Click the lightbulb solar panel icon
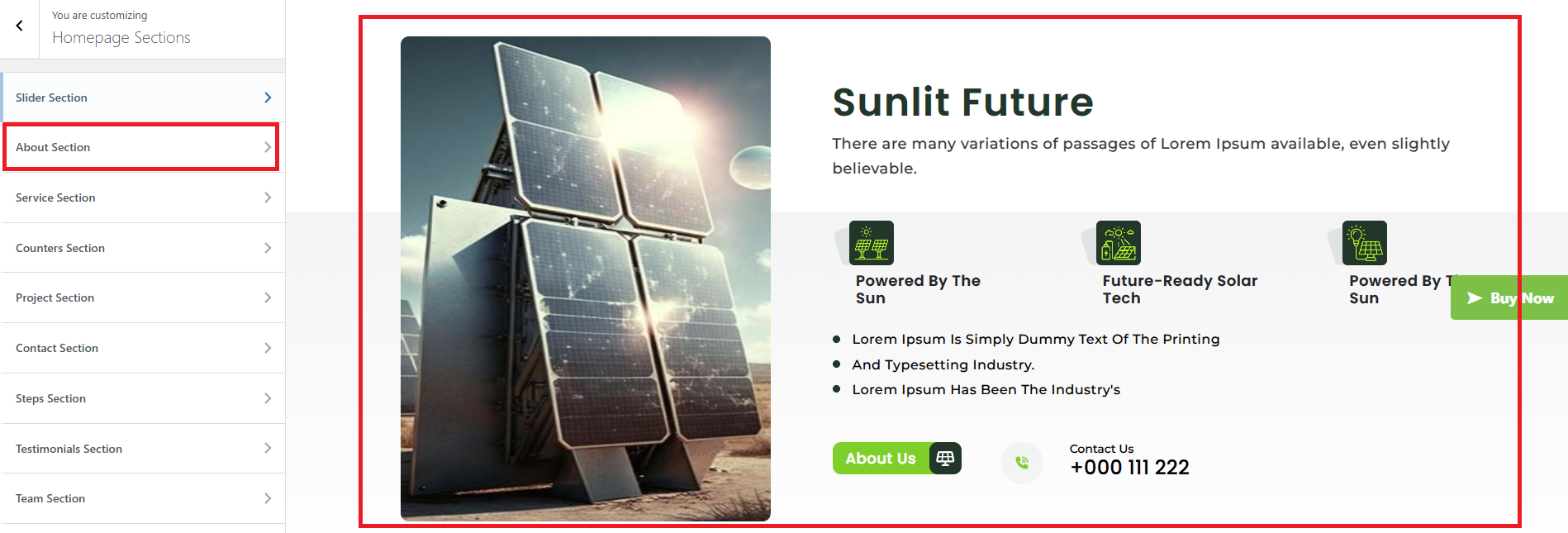The image size is (1568, 533). click(x=1365, y=243)
